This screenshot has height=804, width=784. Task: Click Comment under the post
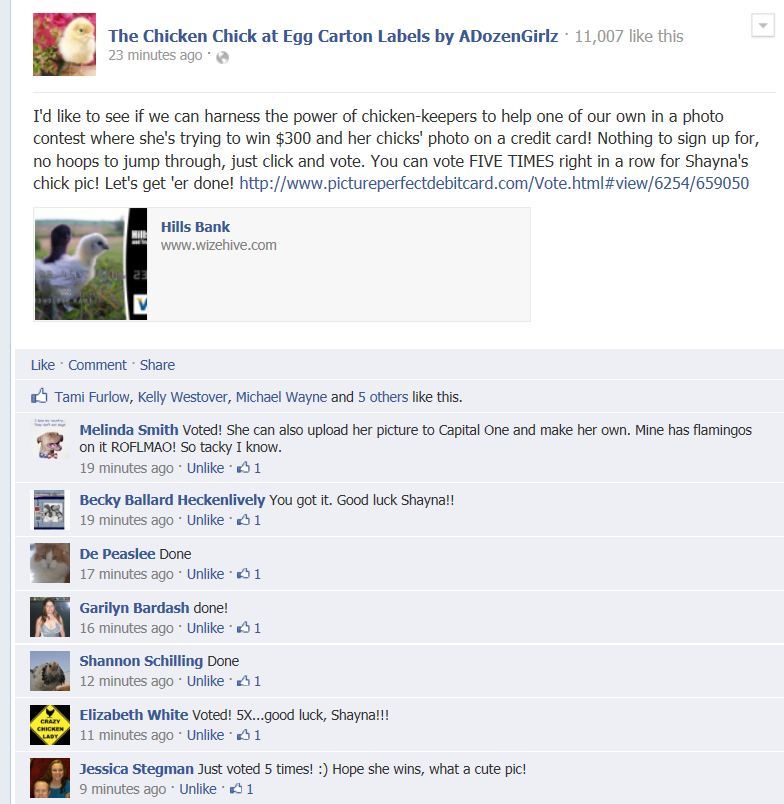(97, 365)
